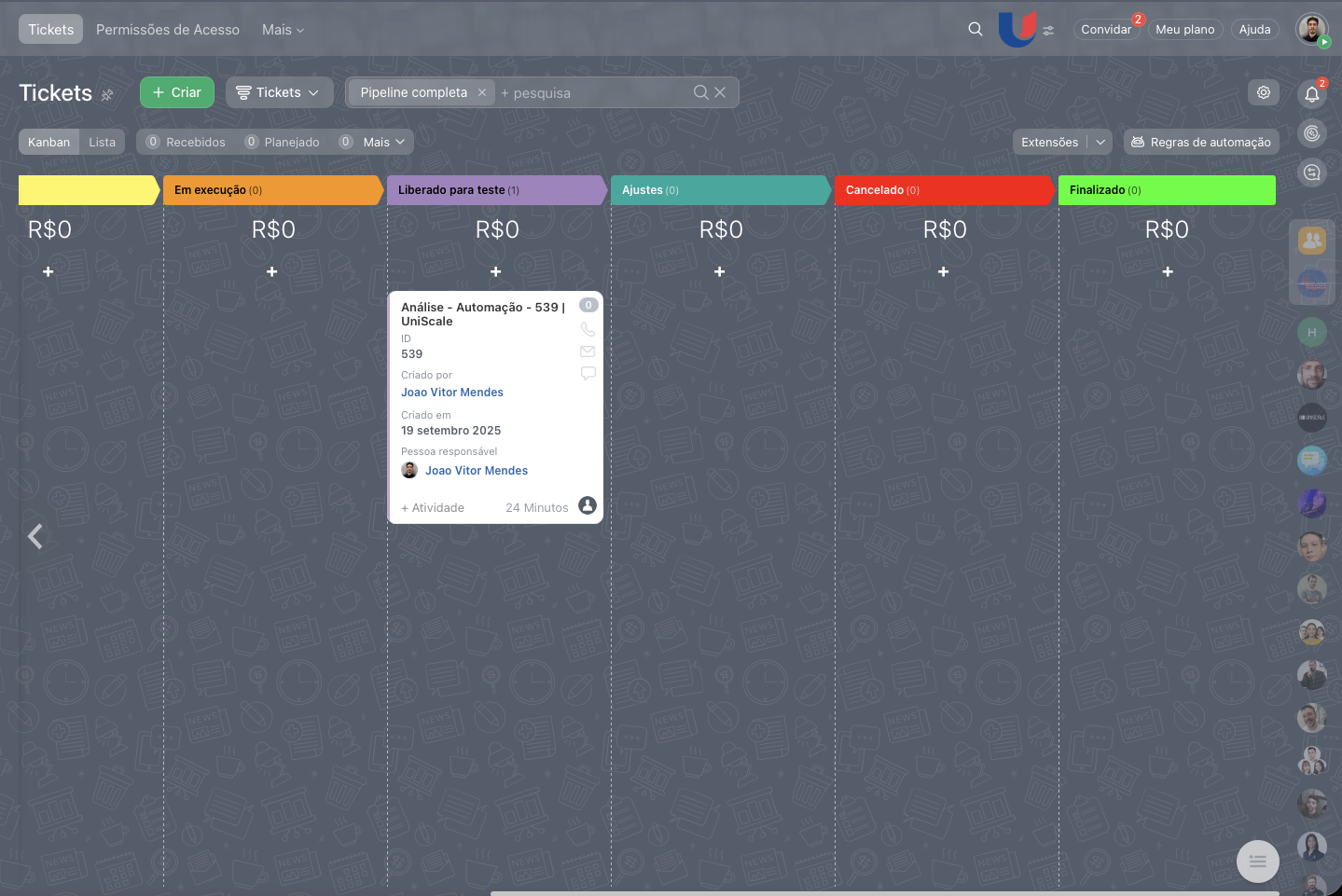Open the notifications bell
Viewport: 1342px width, 896px height.
pos(1312,93)
